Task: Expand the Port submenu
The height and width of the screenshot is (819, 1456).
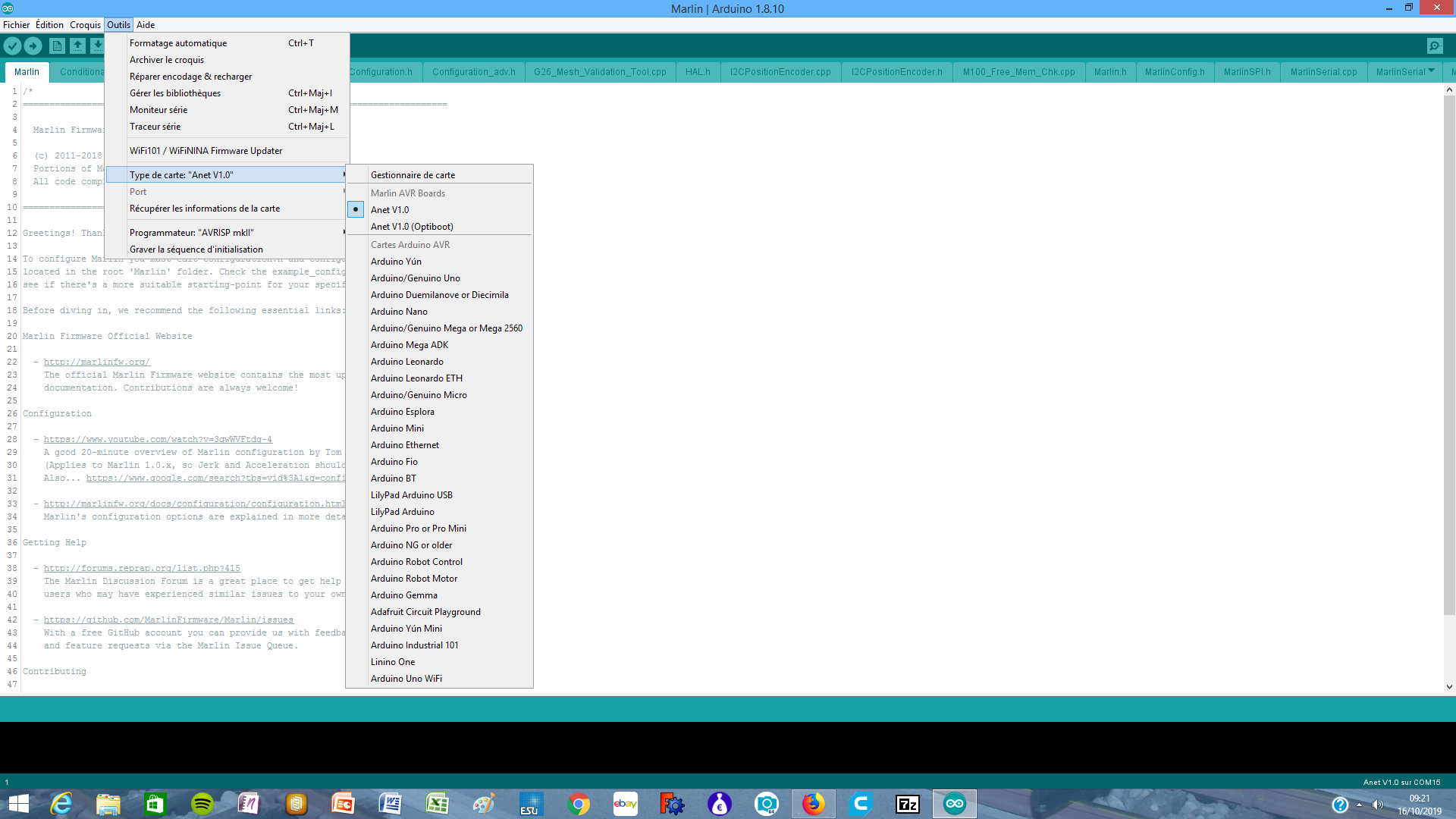Action: click(227, 192)
